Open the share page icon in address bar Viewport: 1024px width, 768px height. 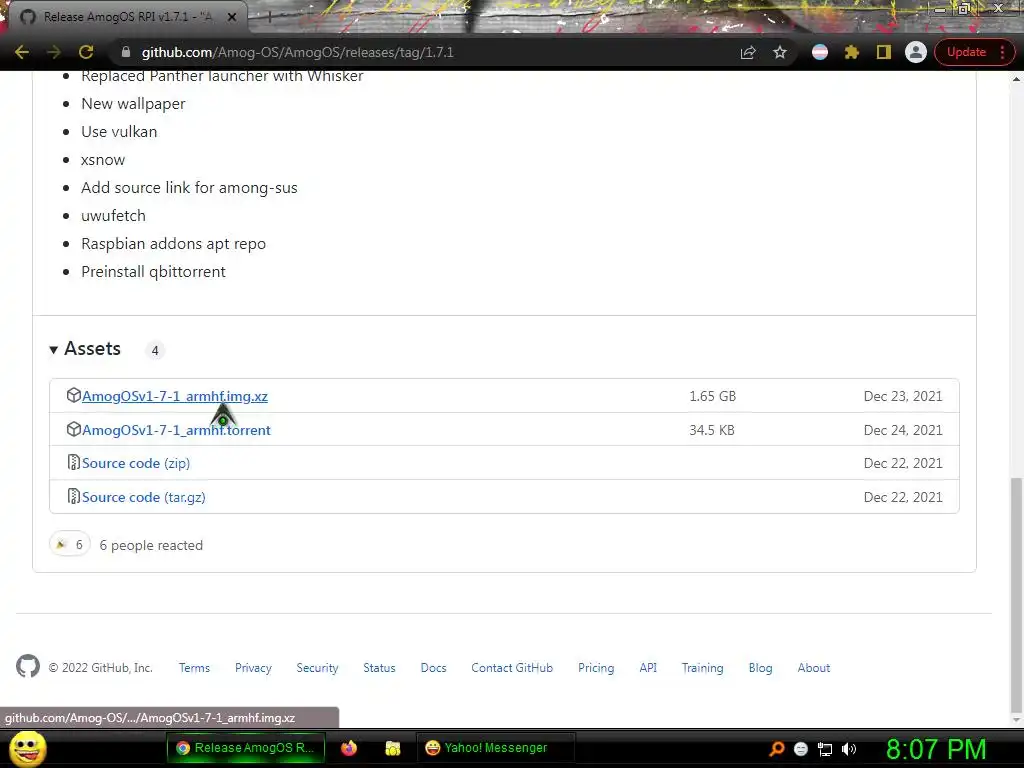[x=748, y=52]
